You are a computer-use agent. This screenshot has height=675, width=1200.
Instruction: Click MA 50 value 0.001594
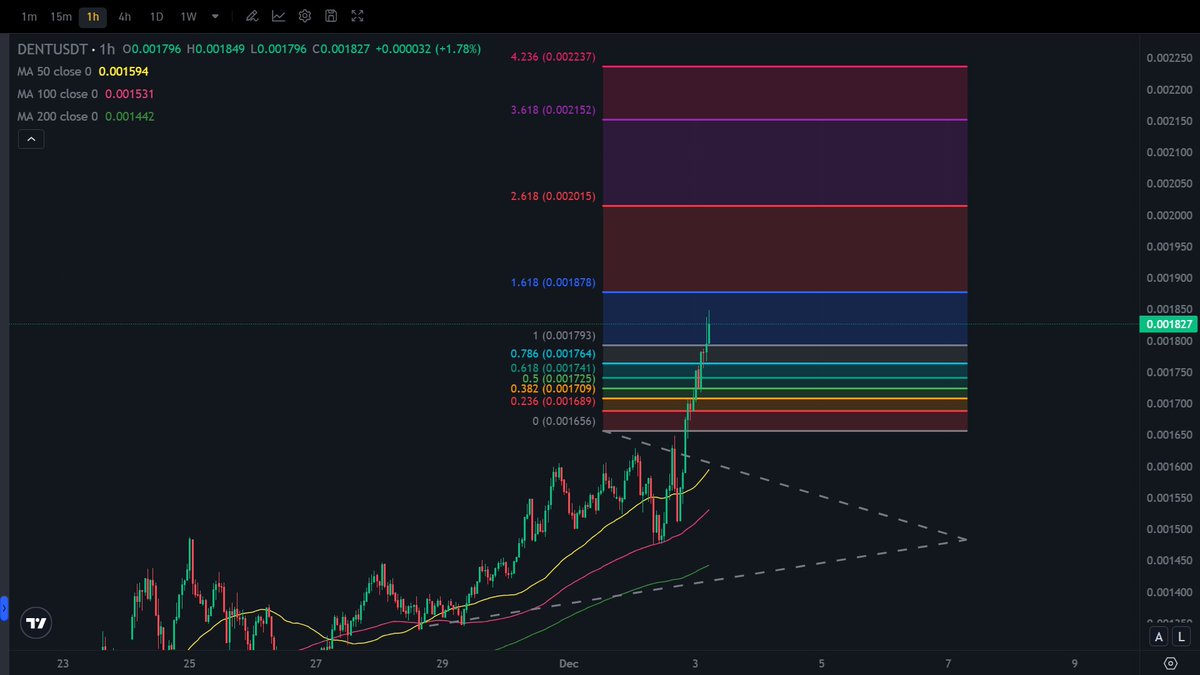point(124,71)
